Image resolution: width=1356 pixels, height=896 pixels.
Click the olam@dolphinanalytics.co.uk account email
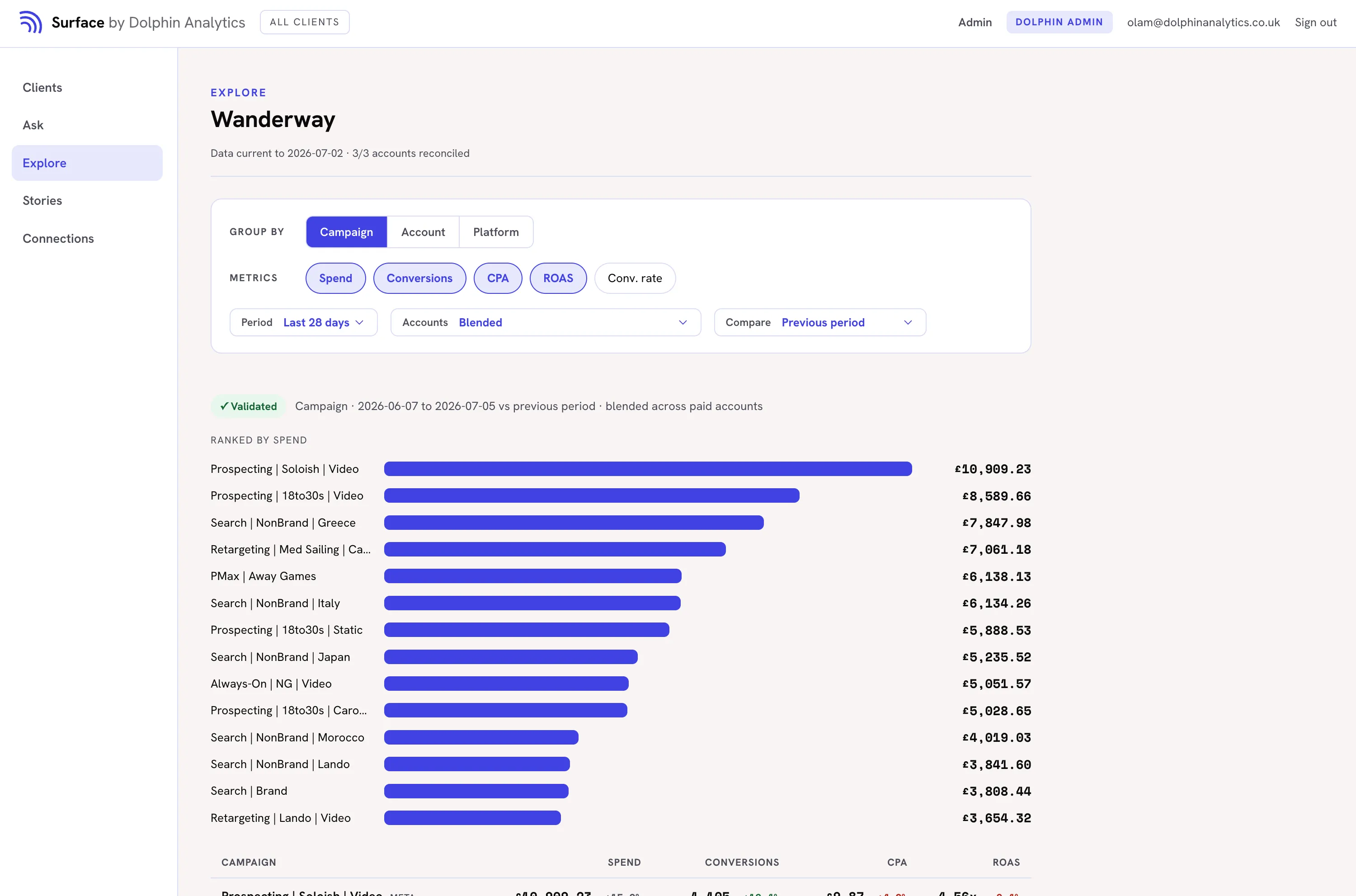click(1203, 22)
